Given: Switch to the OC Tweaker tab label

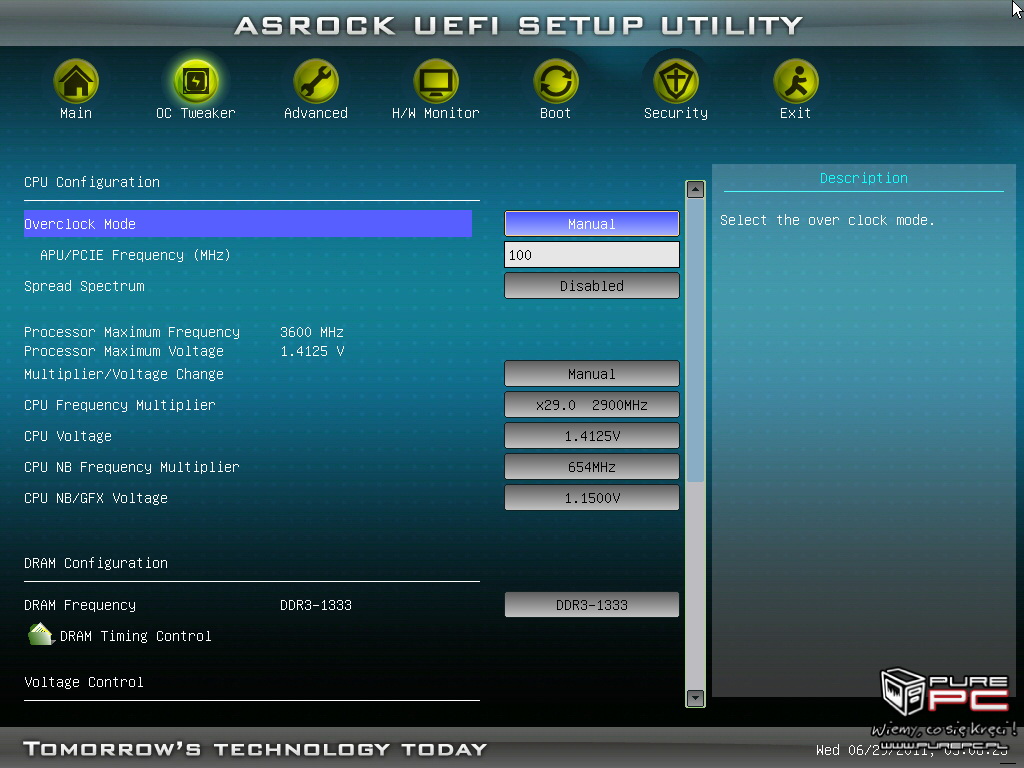Looking at the screenshot, I should click(x=196, y=113).
